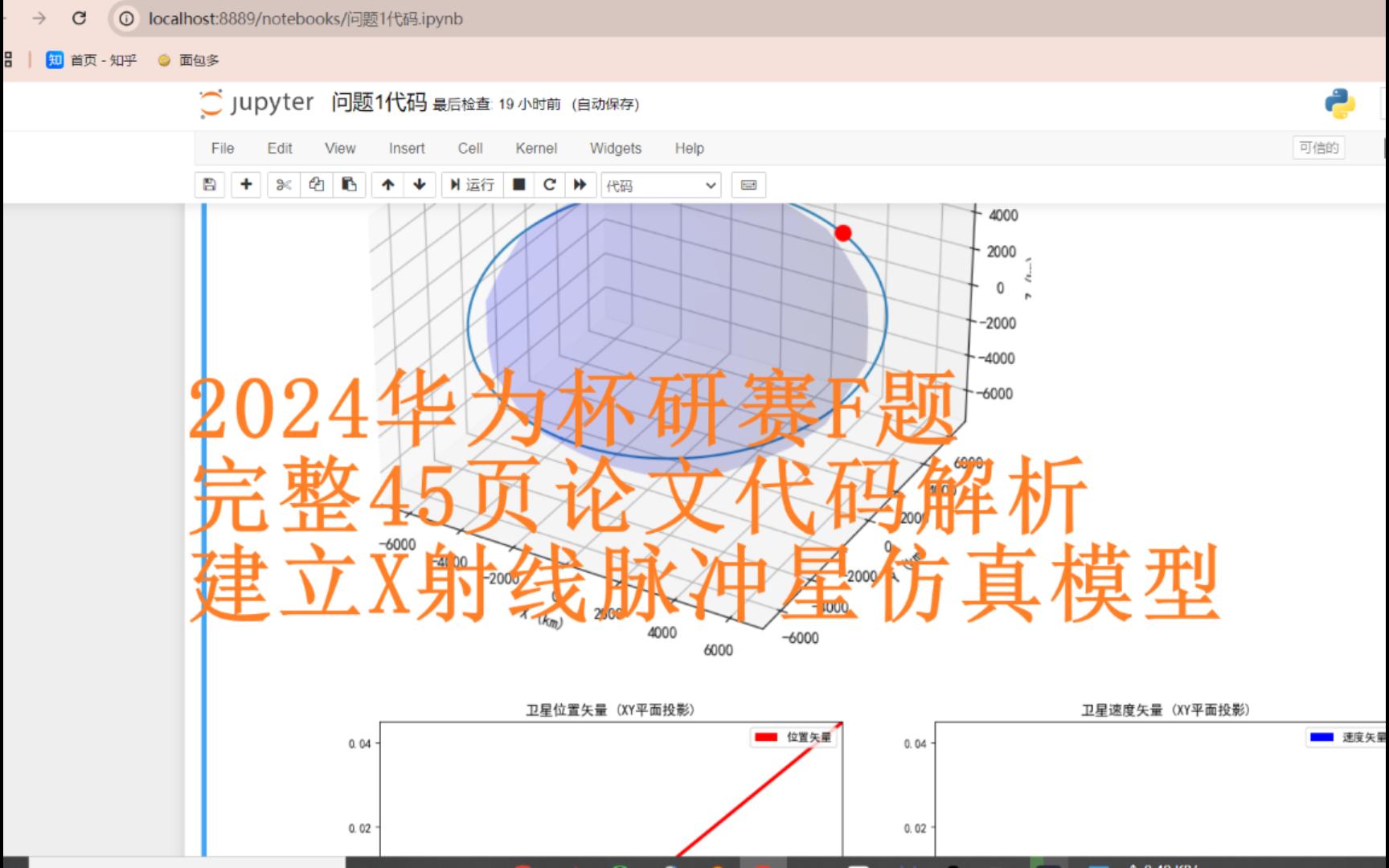Click 卫星位置矢量 (XY平面投影) plot title
1389x868 pixels.
click(611, 710)
